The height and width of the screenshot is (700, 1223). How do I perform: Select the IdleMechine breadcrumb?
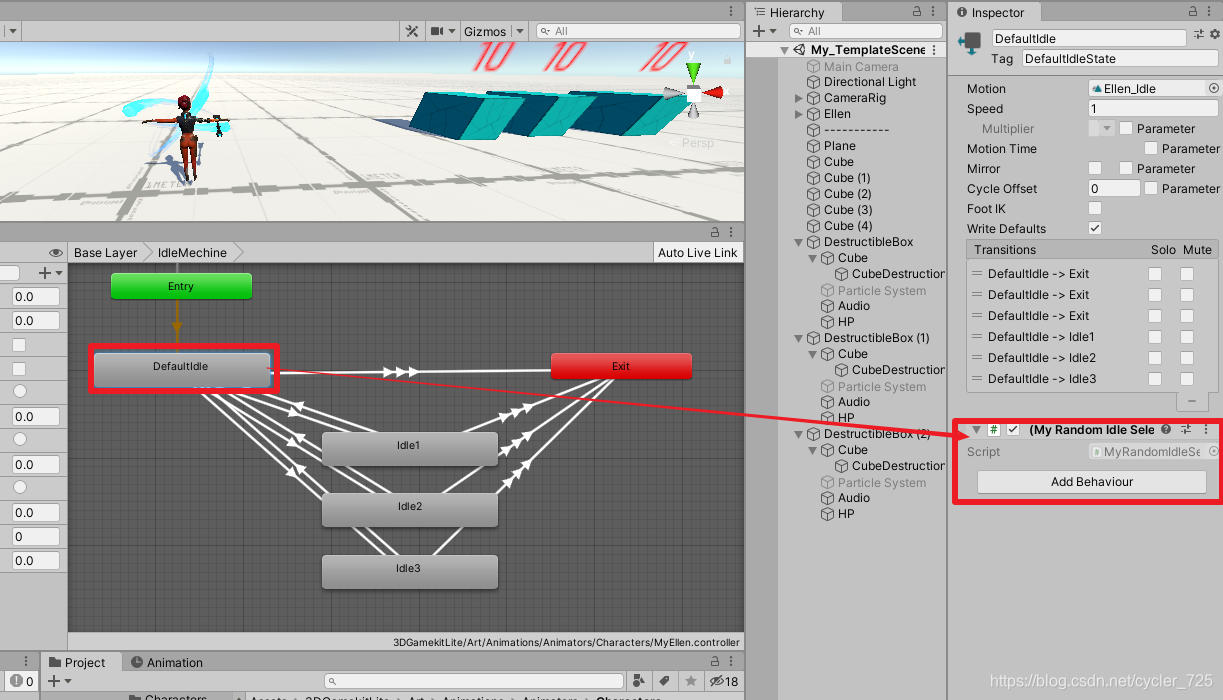pos(192,253)
